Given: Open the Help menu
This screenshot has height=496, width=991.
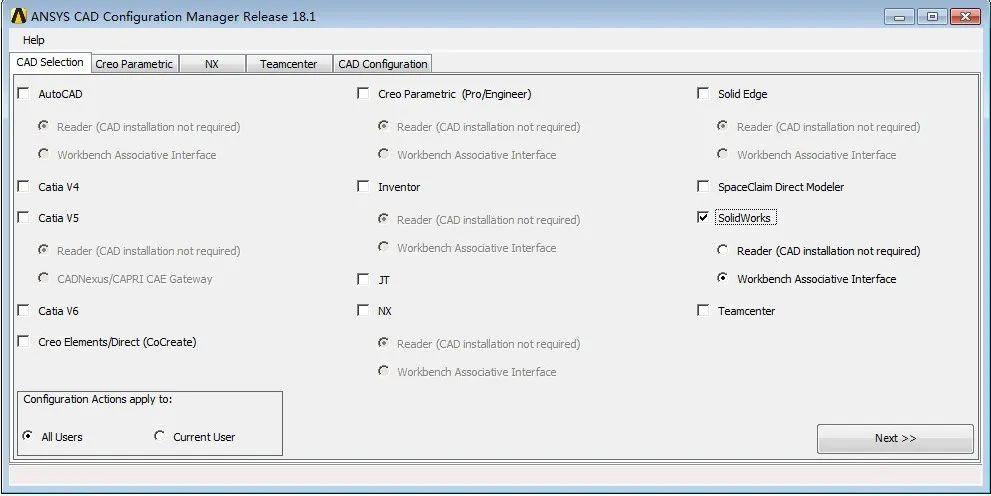Looking at the screenshot, I should [33, 40].
